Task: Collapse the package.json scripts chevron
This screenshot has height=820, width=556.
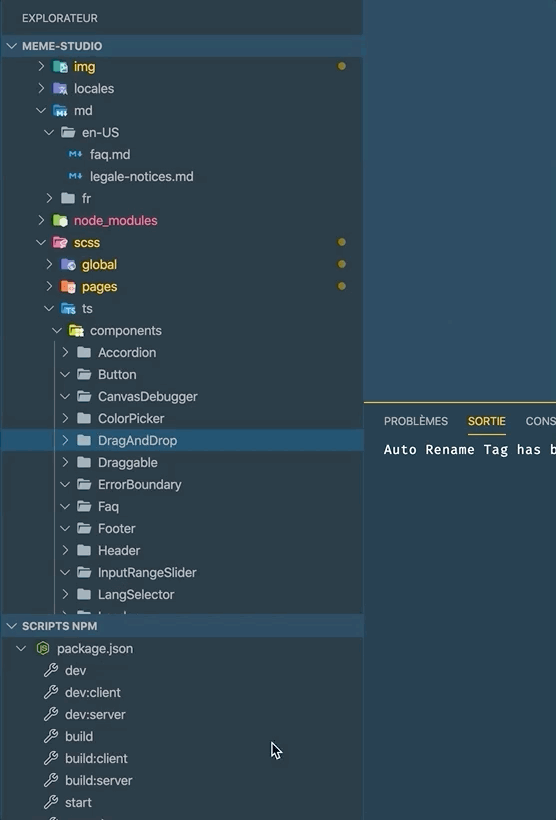Action: coord(21,648)
